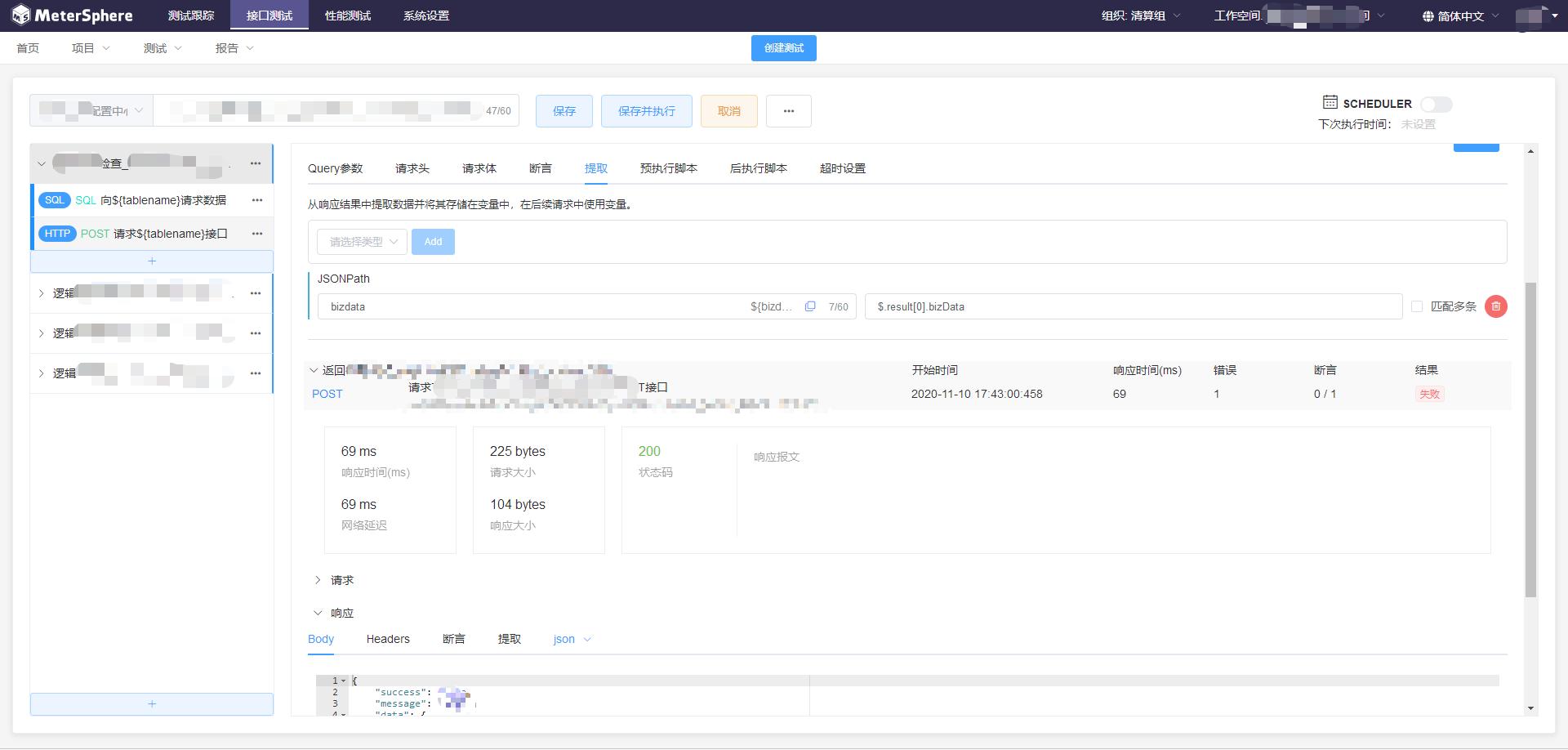
Task: Open the '...' menu beside the 取消 button
Action: (x=788, y=110)
